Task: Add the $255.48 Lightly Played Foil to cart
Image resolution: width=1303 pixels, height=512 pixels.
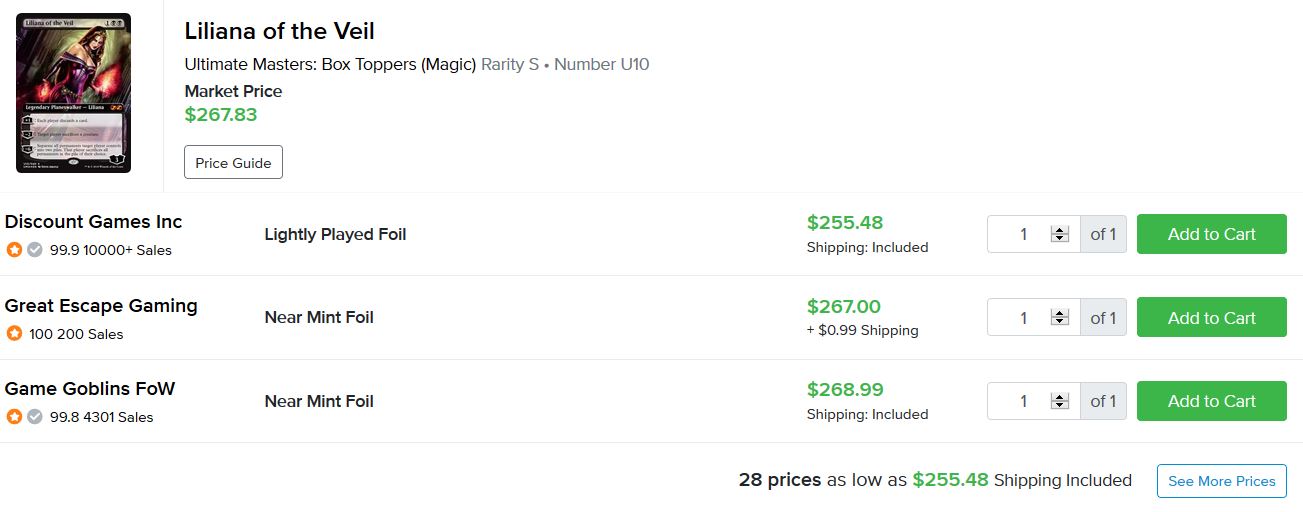Action: click(x=1211, y=234)
